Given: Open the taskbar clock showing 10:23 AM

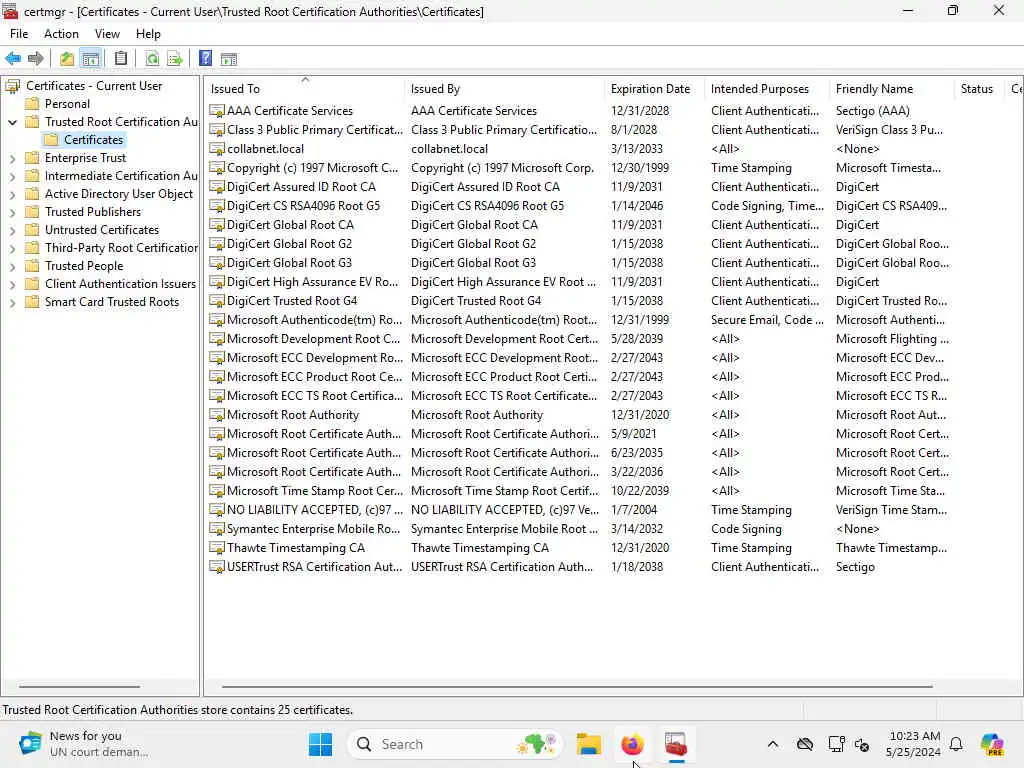Looking at the screenshot, I should point(914,744).
